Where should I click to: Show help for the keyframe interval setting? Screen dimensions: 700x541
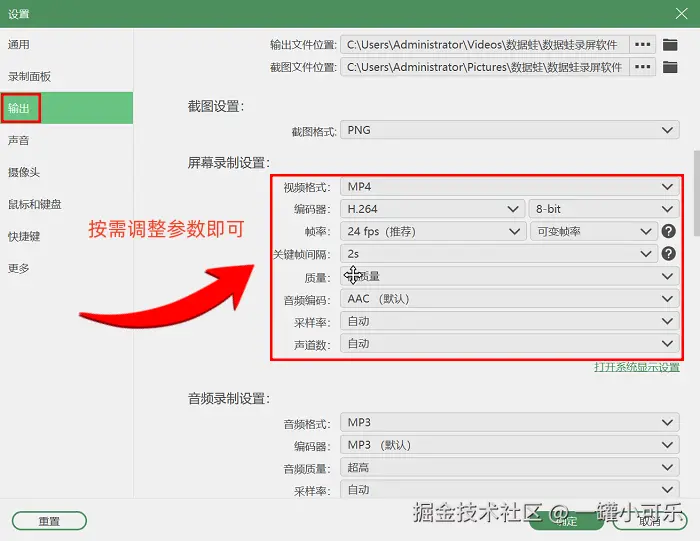668,254
